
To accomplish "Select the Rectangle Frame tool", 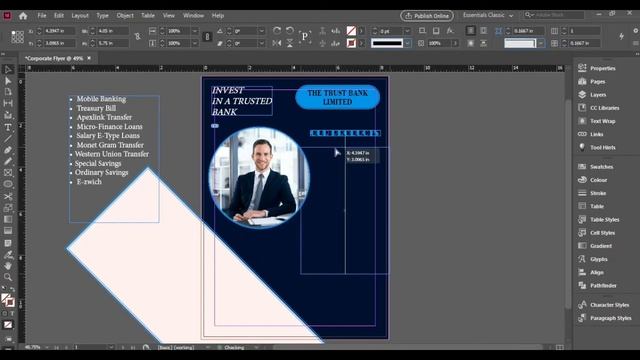I will click(x=8, y=173).
